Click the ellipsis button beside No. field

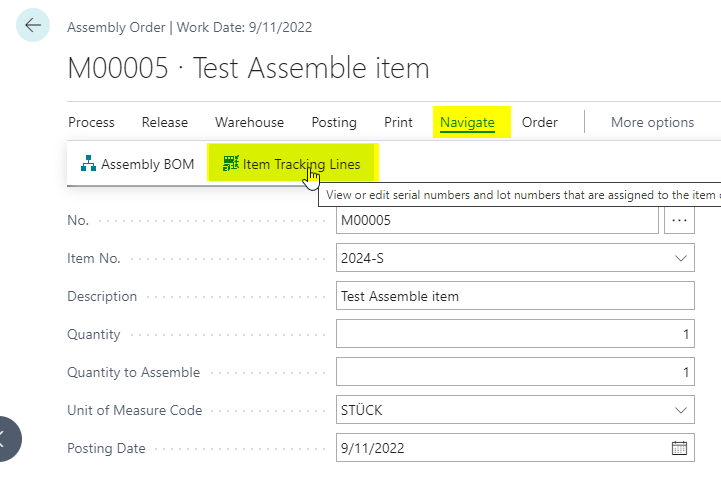click(679, 220)
